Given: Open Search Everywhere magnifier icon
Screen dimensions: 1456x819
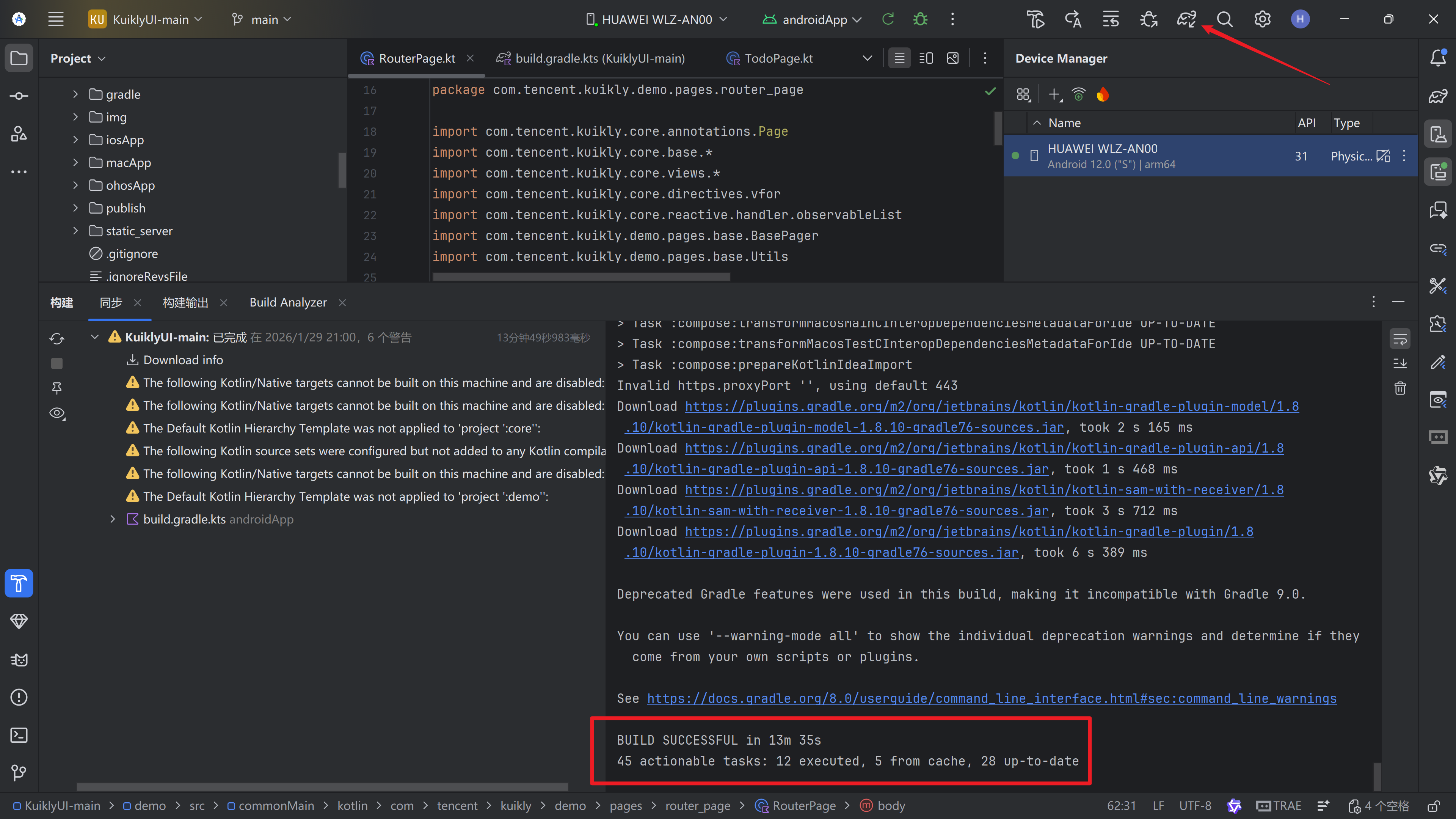Looking at the screenshot, I should 1224,19.
